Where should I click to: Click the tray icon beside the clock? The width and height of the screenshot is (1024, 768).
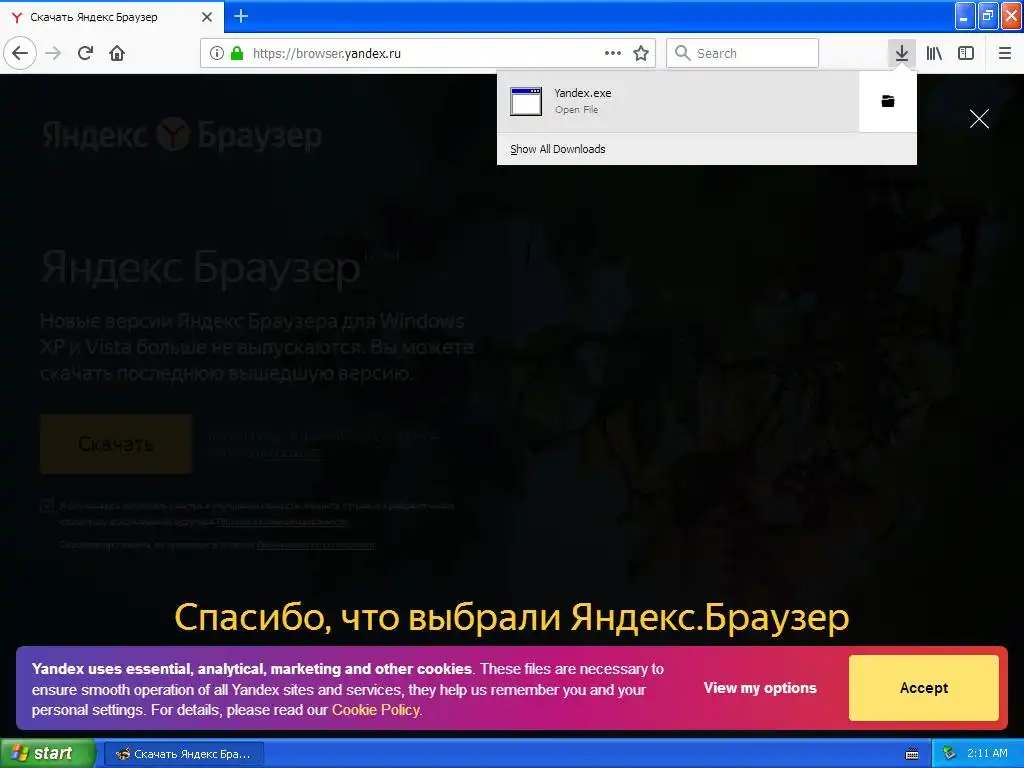(950, 754)
